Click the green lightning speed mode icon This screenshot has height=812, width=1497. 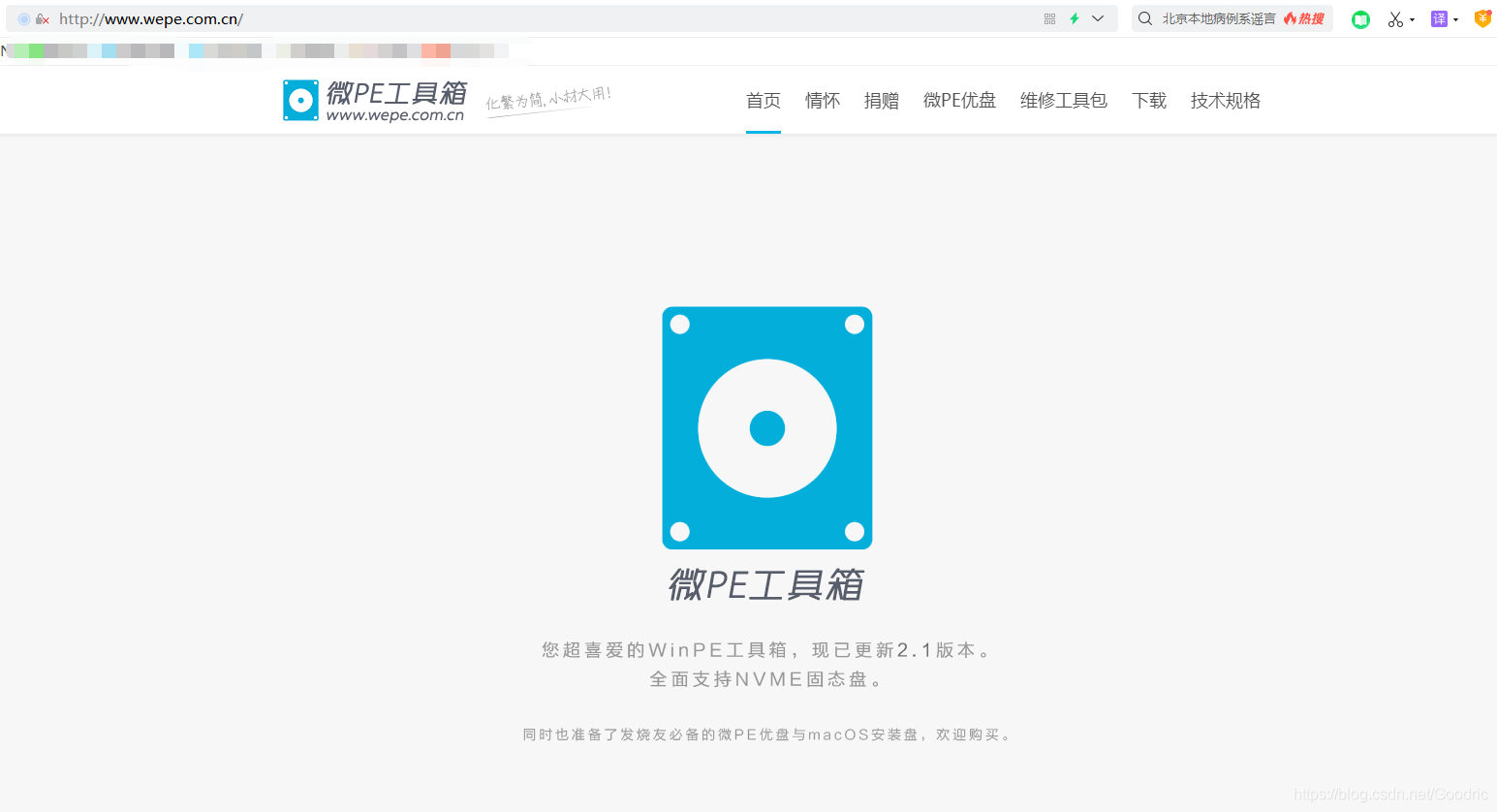1075,18
